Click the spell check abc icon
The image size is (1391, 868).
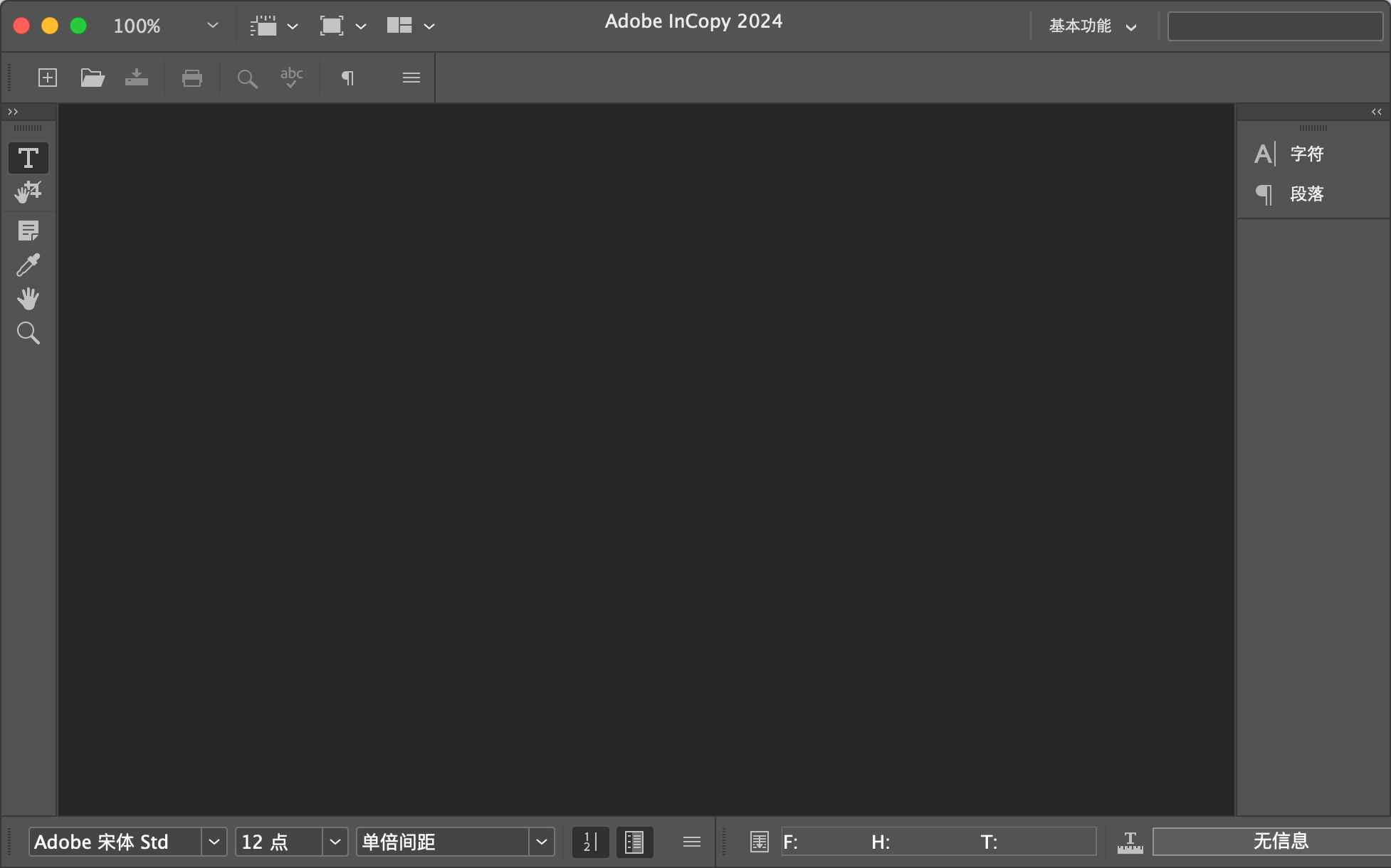click(x=291, y=78)
